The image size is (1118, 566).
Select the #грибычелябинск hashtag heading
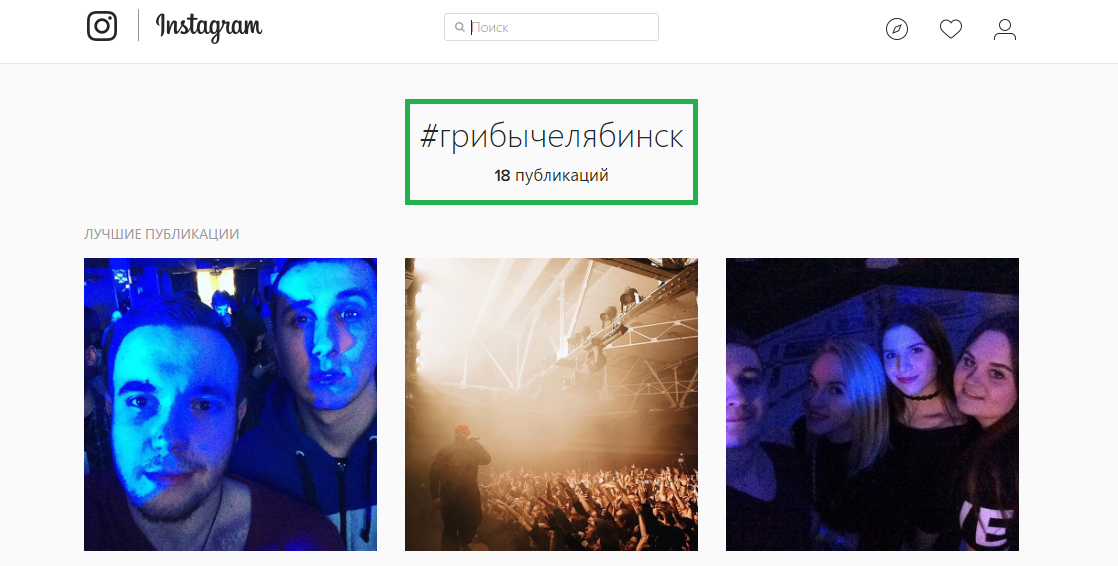click(551, 136)
